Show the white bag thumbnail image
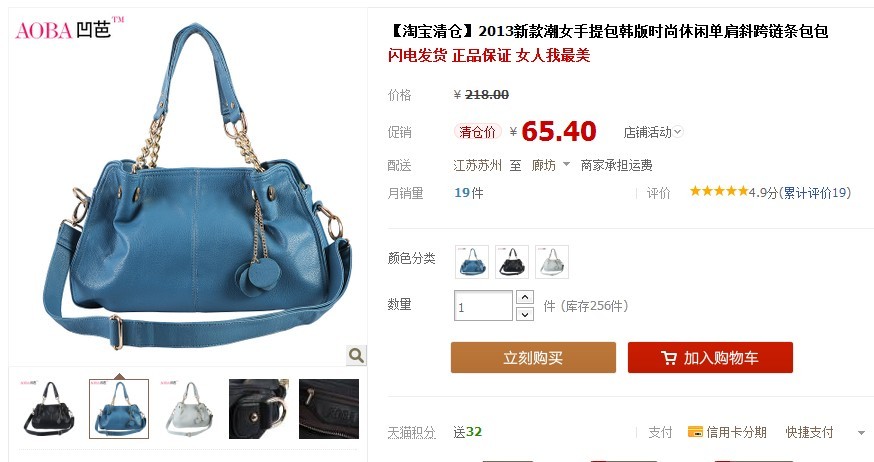The width and height of the screenshot is (874, 462). 189,408
